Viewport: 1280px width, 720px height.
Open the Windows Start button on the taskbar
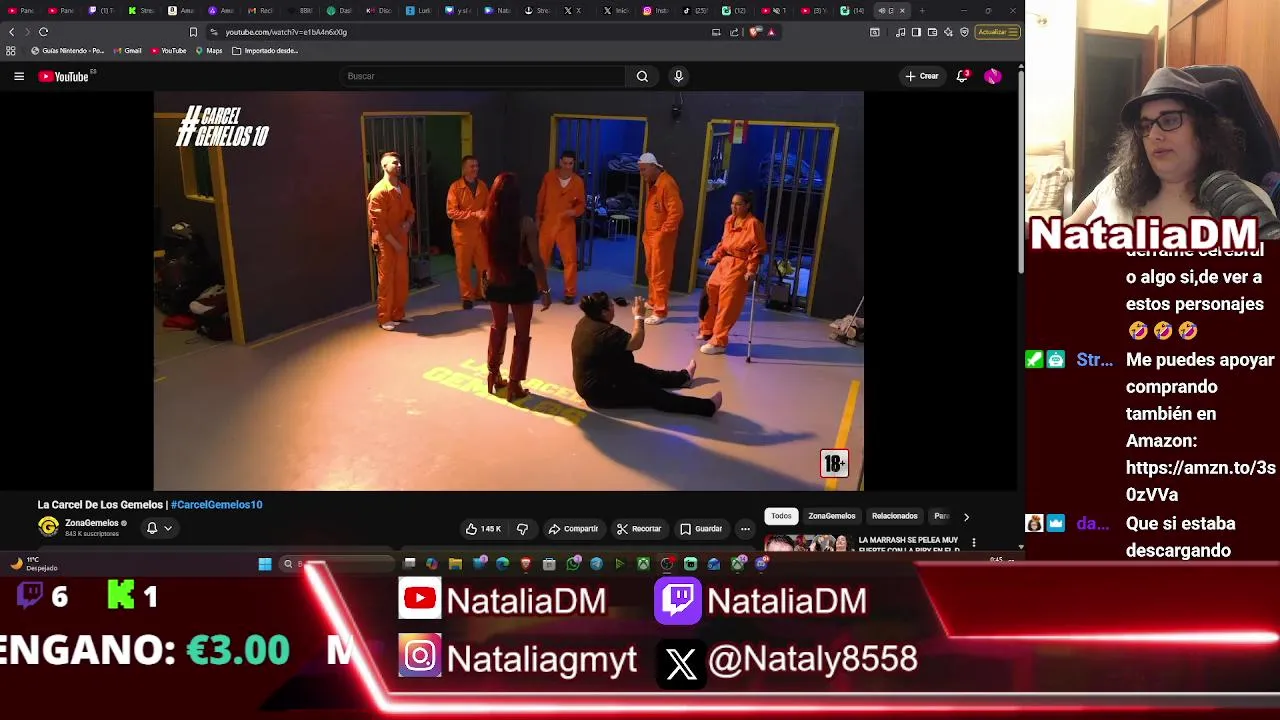pos(265,564)
